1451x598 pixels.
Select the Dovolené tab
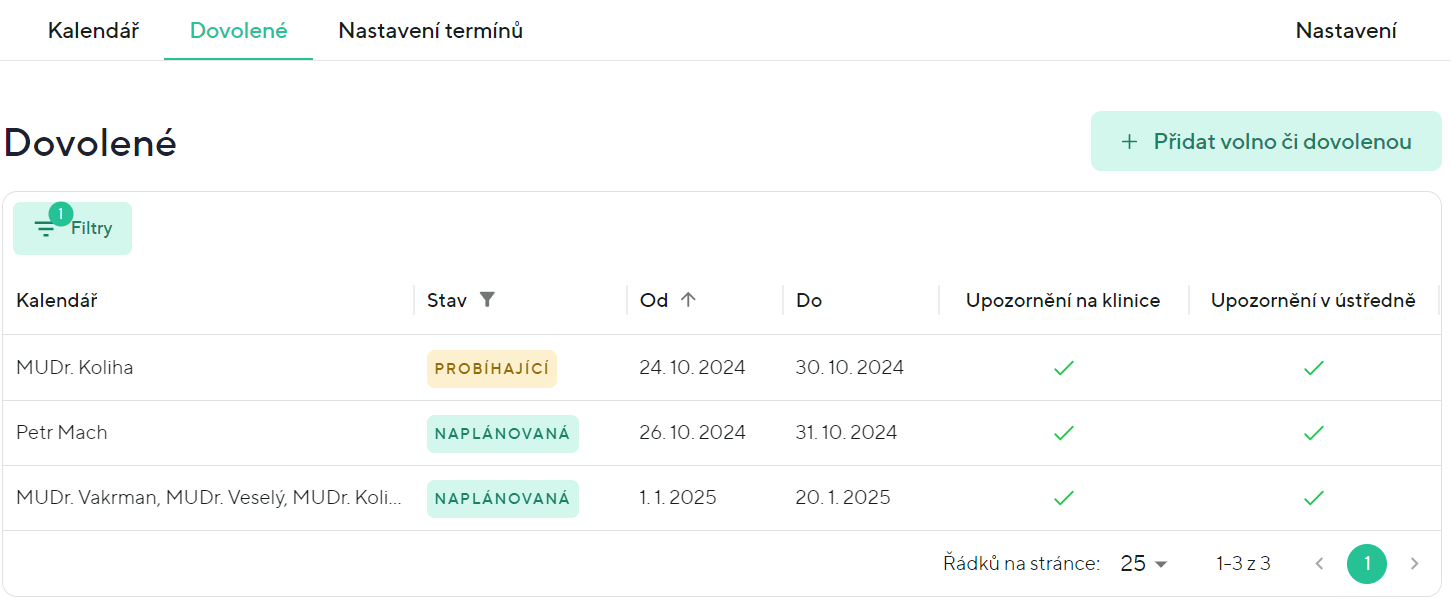(x=238, y=30)
